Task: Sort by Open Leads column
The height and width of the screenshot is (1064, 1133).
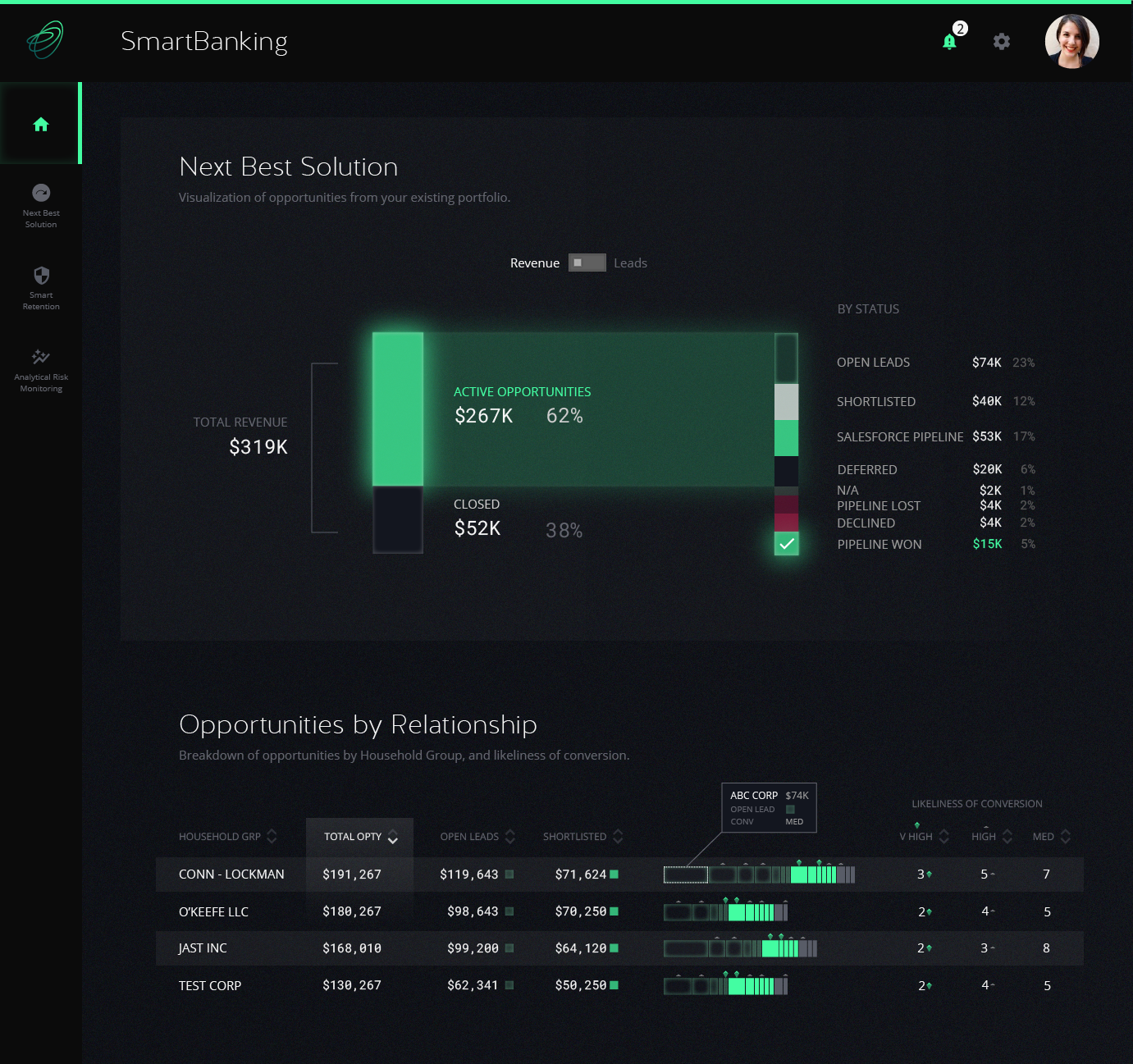Action: [x=477, y=837]
